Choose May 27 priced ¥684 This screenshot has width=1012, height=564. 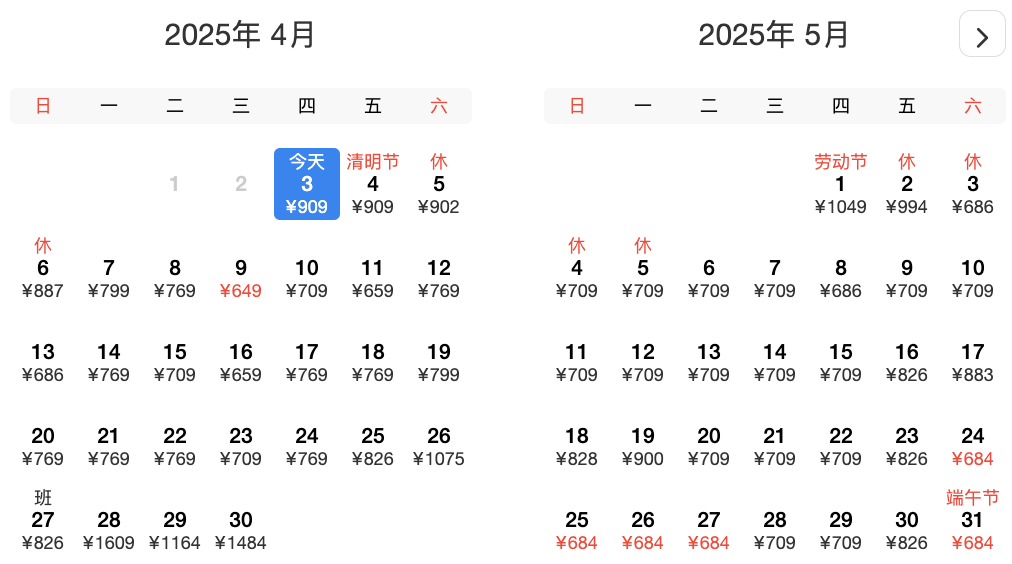[709, 530]
